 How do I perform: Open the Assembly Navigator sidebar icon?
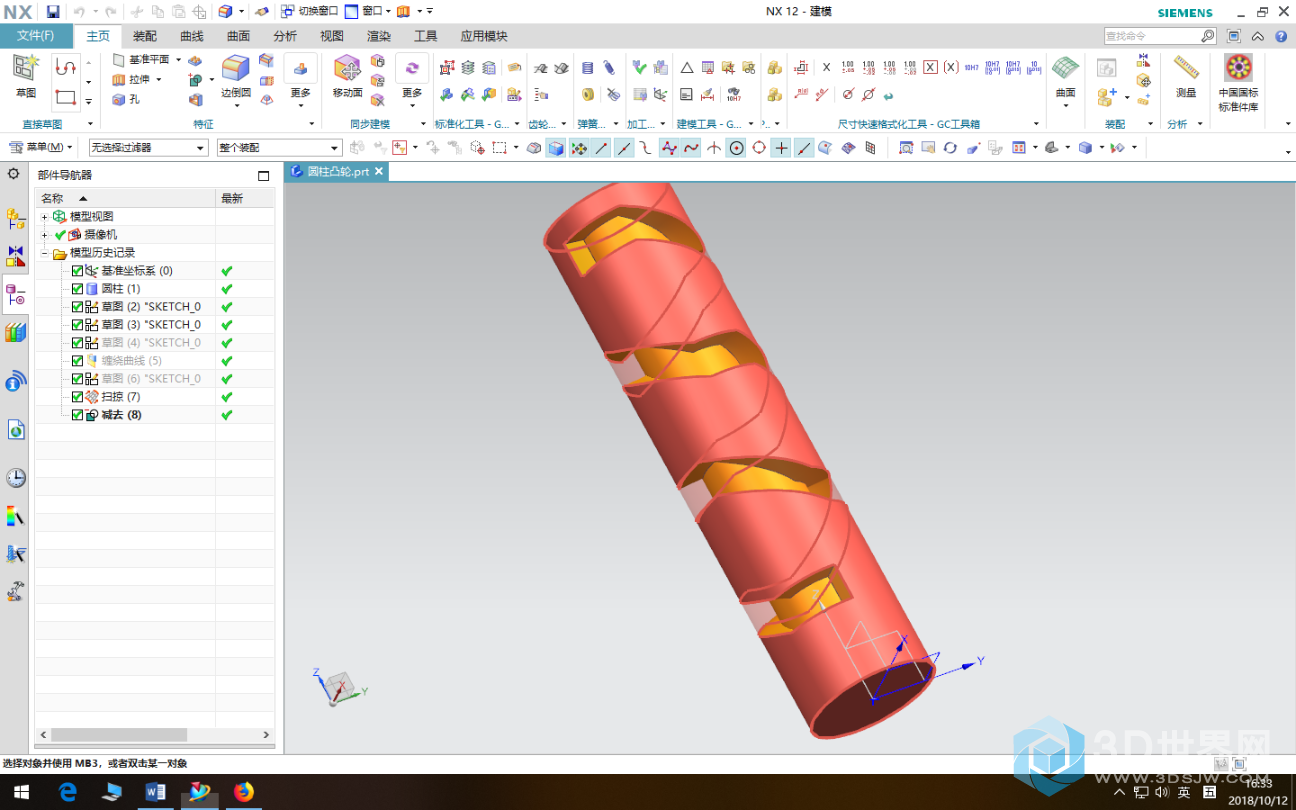point(15,219)
